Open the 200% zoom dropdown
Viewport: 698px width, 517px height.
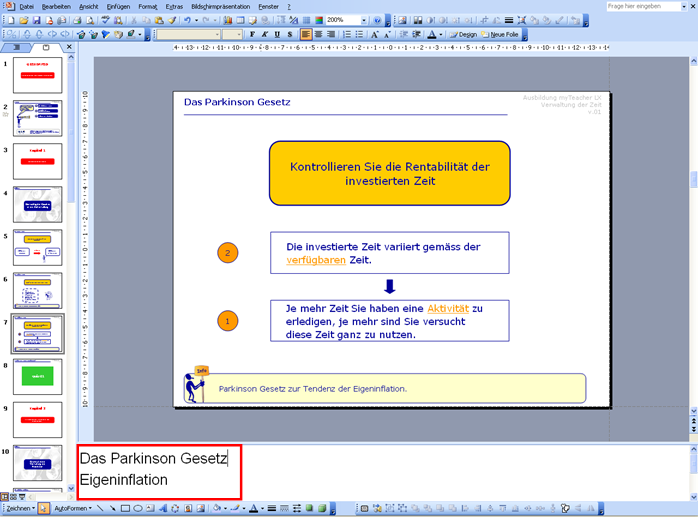point(363,20)
